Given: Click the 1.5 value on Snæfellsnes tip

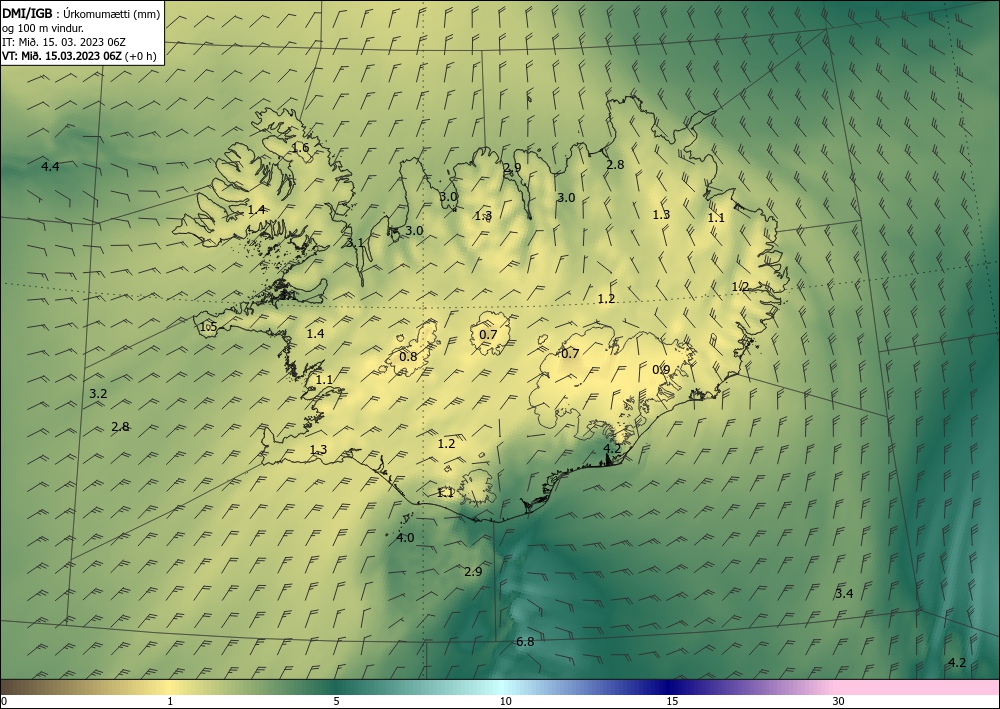Looking at the screenshot, I should pyautogui.click(x=209, y=327).
